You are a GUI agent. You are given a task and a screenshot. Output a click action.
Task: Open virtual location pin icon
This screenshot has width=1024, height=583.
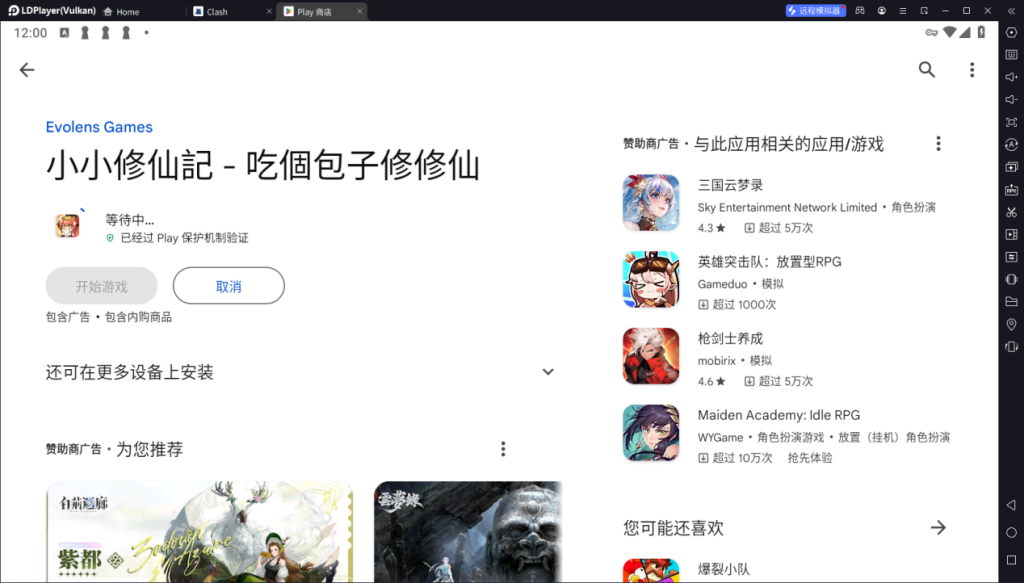click(1012, 324)
